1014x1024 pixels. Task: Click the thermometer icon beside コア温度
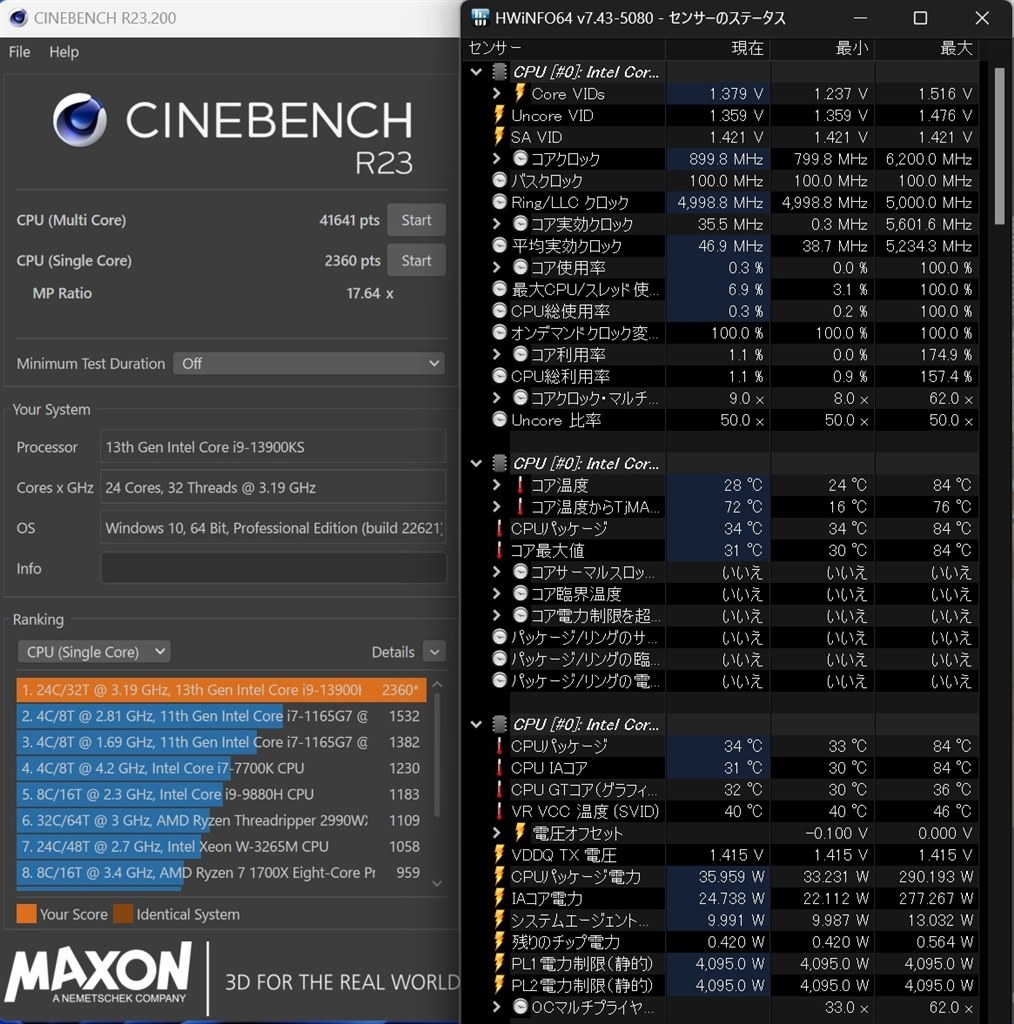[x=520, y=485]
